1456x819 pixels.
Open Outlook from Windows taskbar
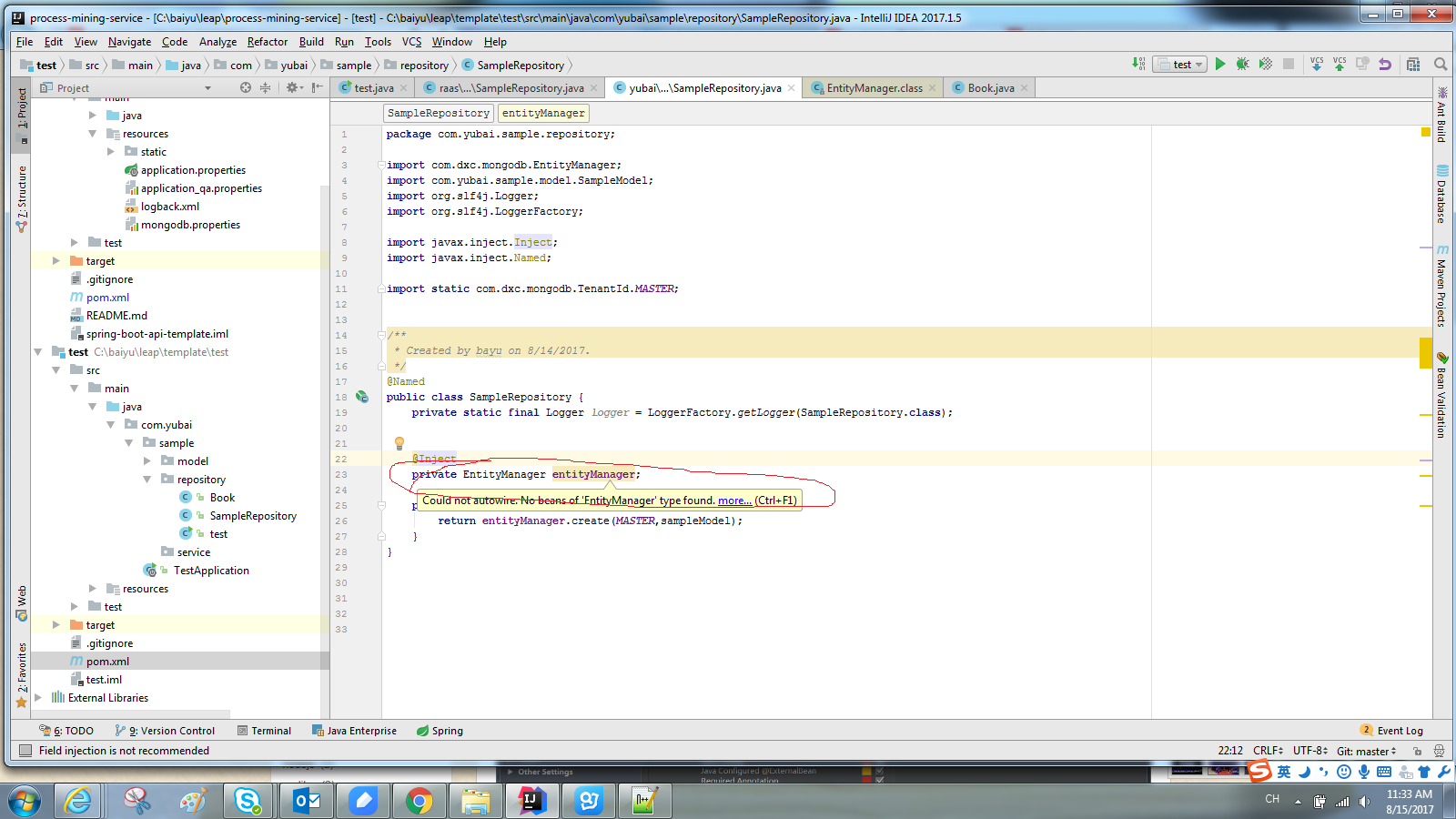pos(307,801)
